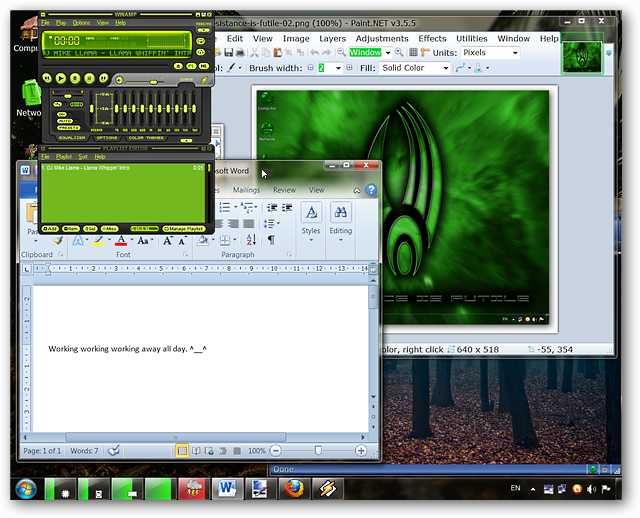Screen dimensions: 640x518
Task: Toggle the rulers icon in Paint.NET
Action: point(425,53)
